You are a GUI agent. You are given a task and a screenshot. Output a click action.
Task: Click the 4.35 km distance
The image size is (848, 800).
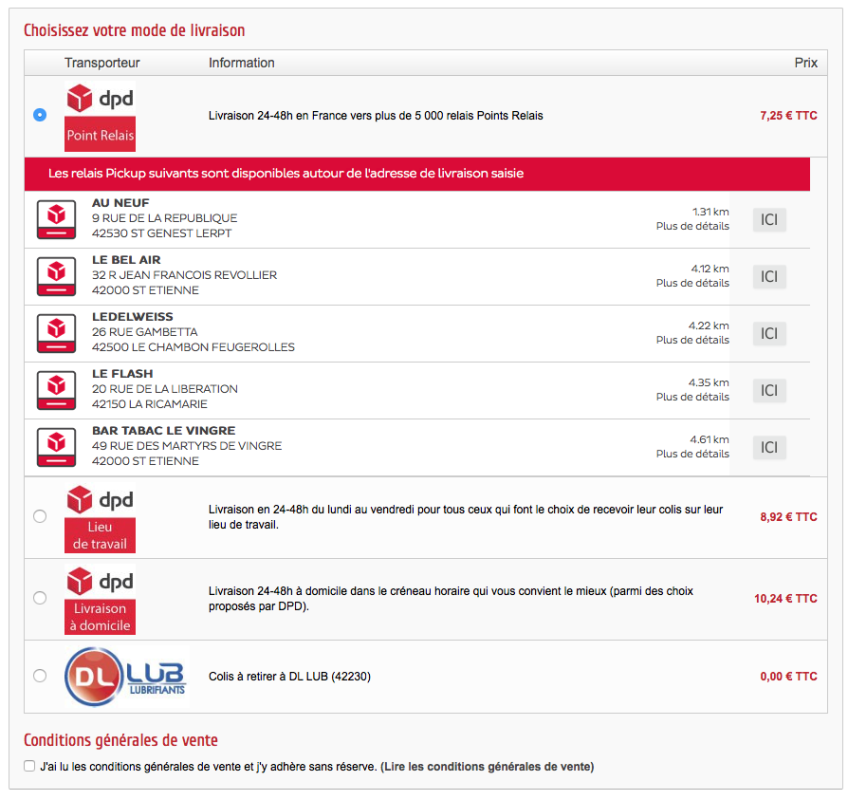(708, 382)
